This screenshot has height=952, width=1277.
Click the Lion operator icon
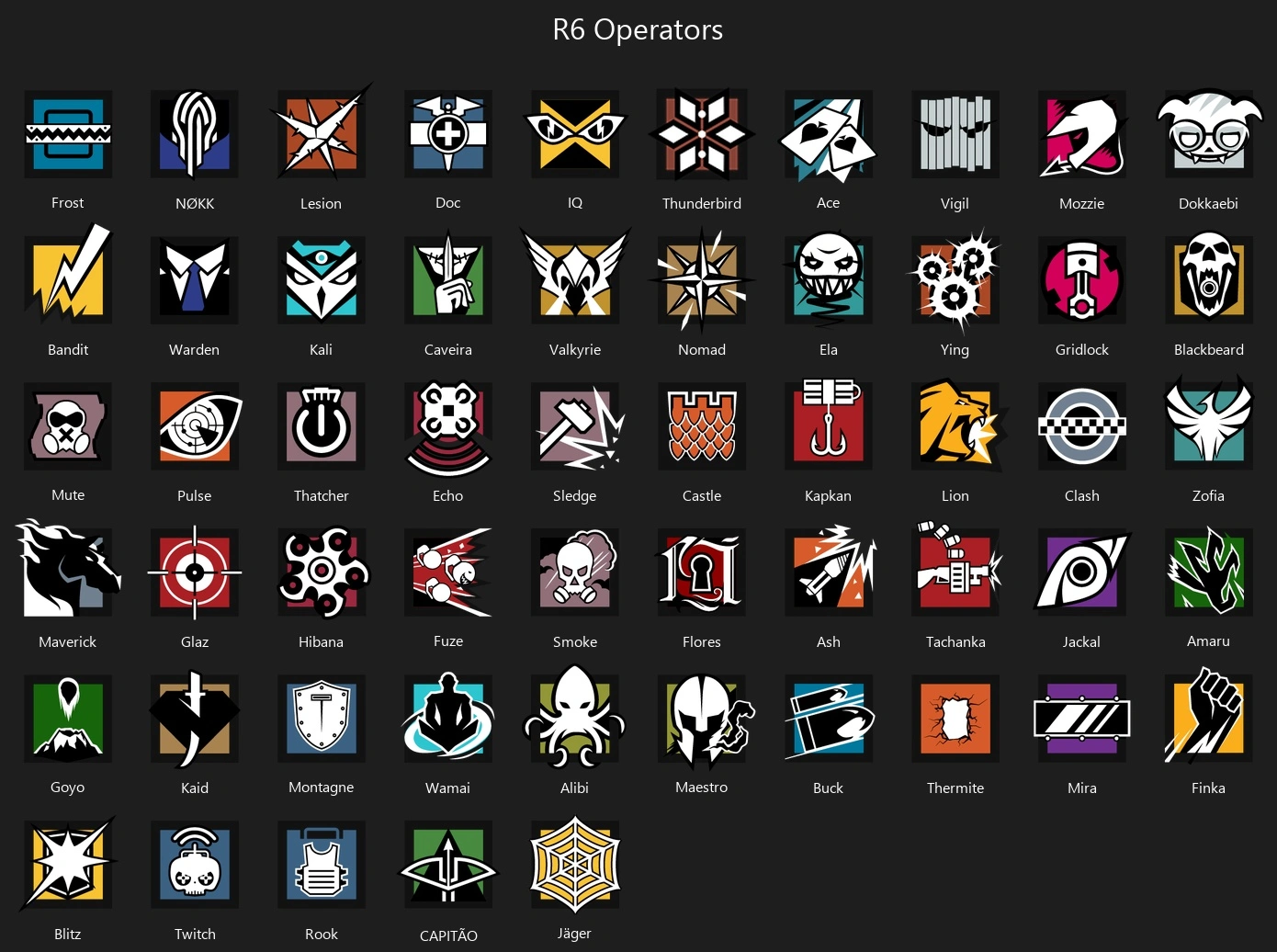tap(956, 426)
